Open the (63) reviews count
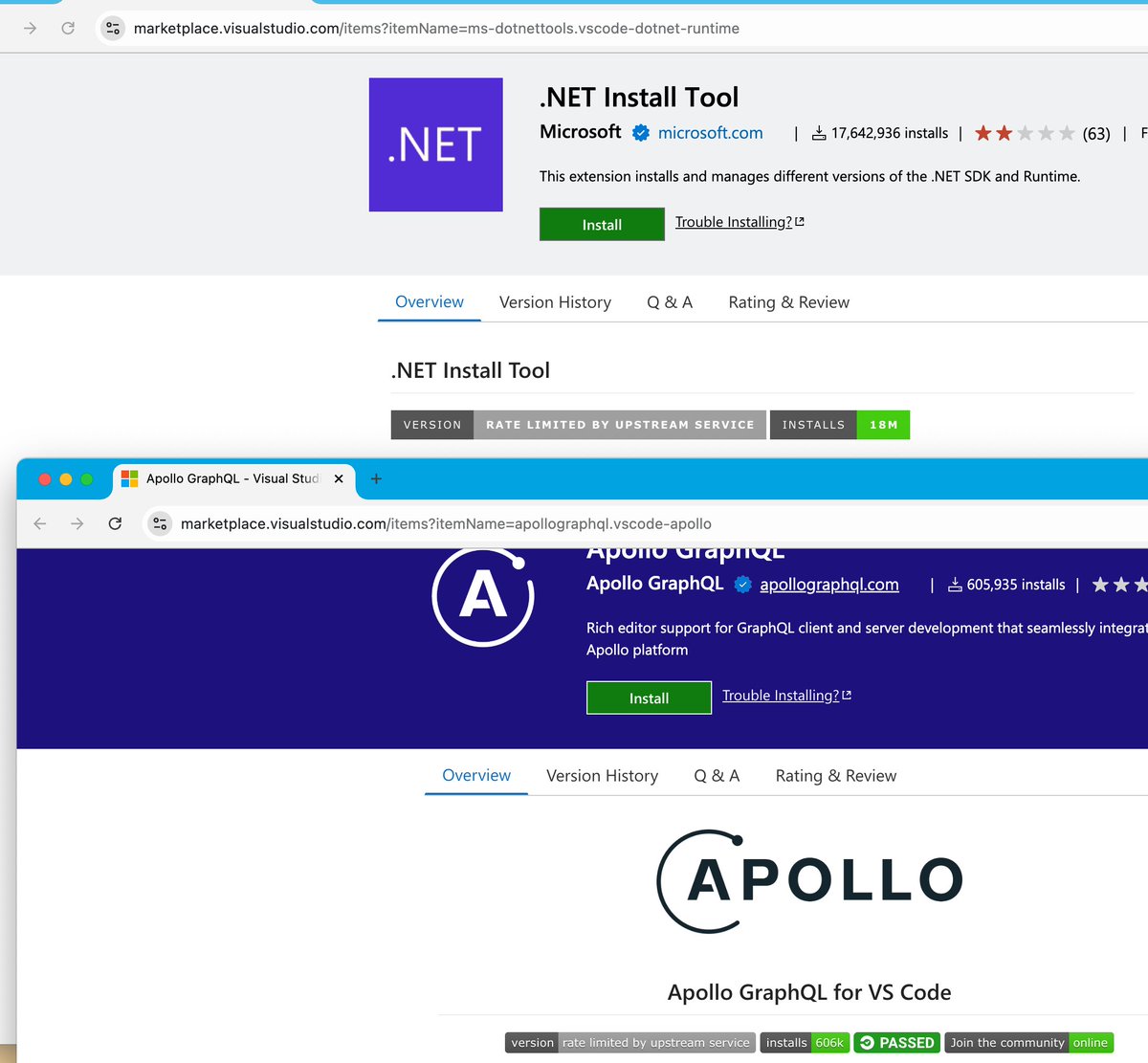Image resolution: width=1148 pixels, height=1063 pixels. point(1096,134)
